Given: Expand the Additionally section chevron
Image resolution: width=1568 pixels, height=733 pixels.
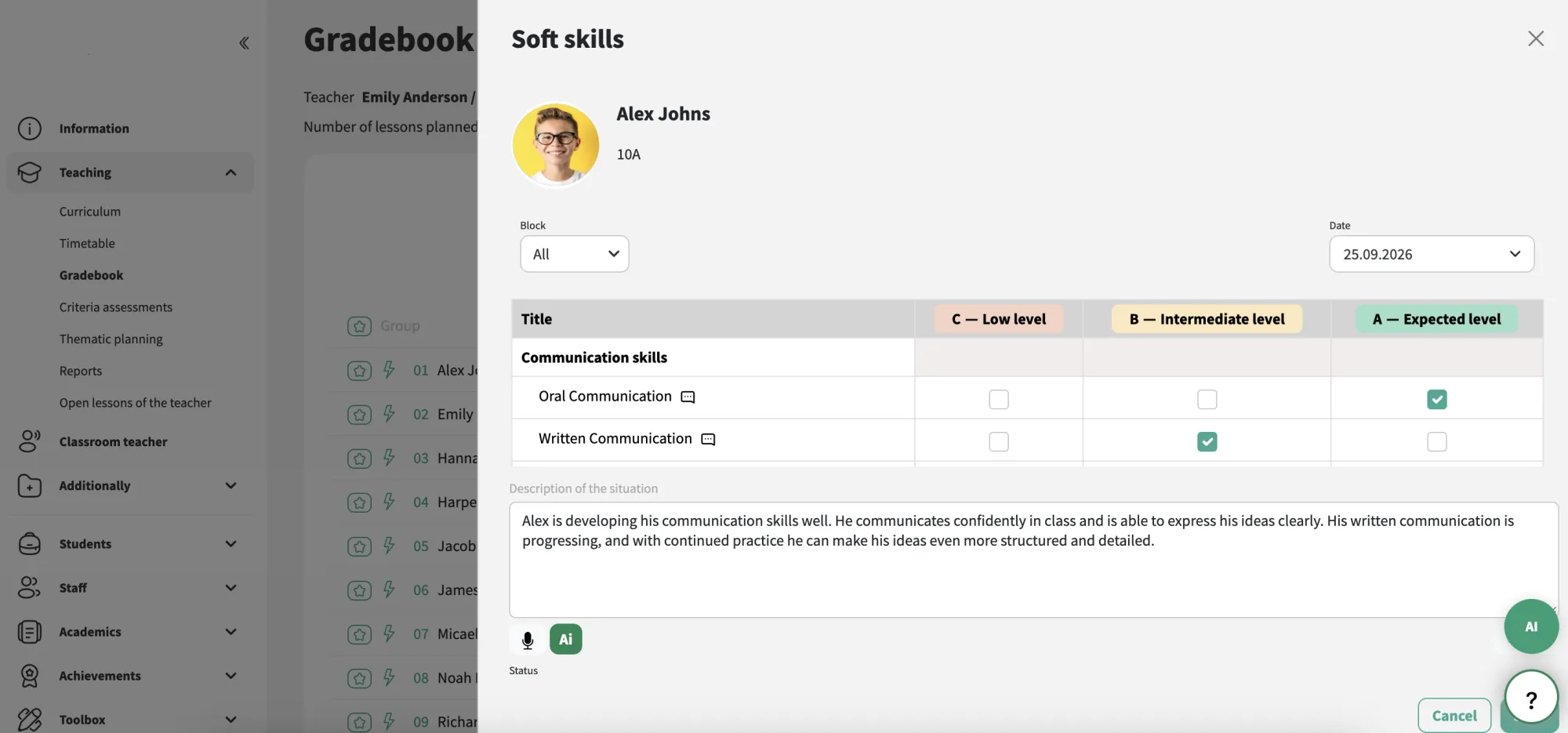Looking at the screenshot, I should 230,485.
